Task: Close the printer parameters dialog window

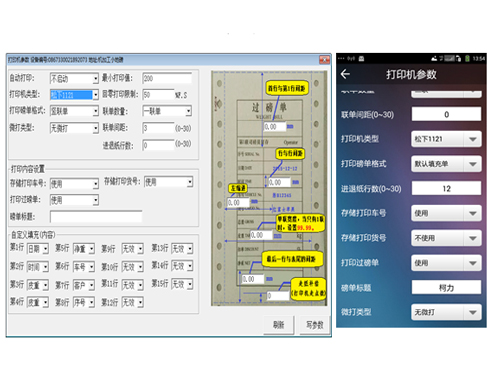Action: coord(324,60)
